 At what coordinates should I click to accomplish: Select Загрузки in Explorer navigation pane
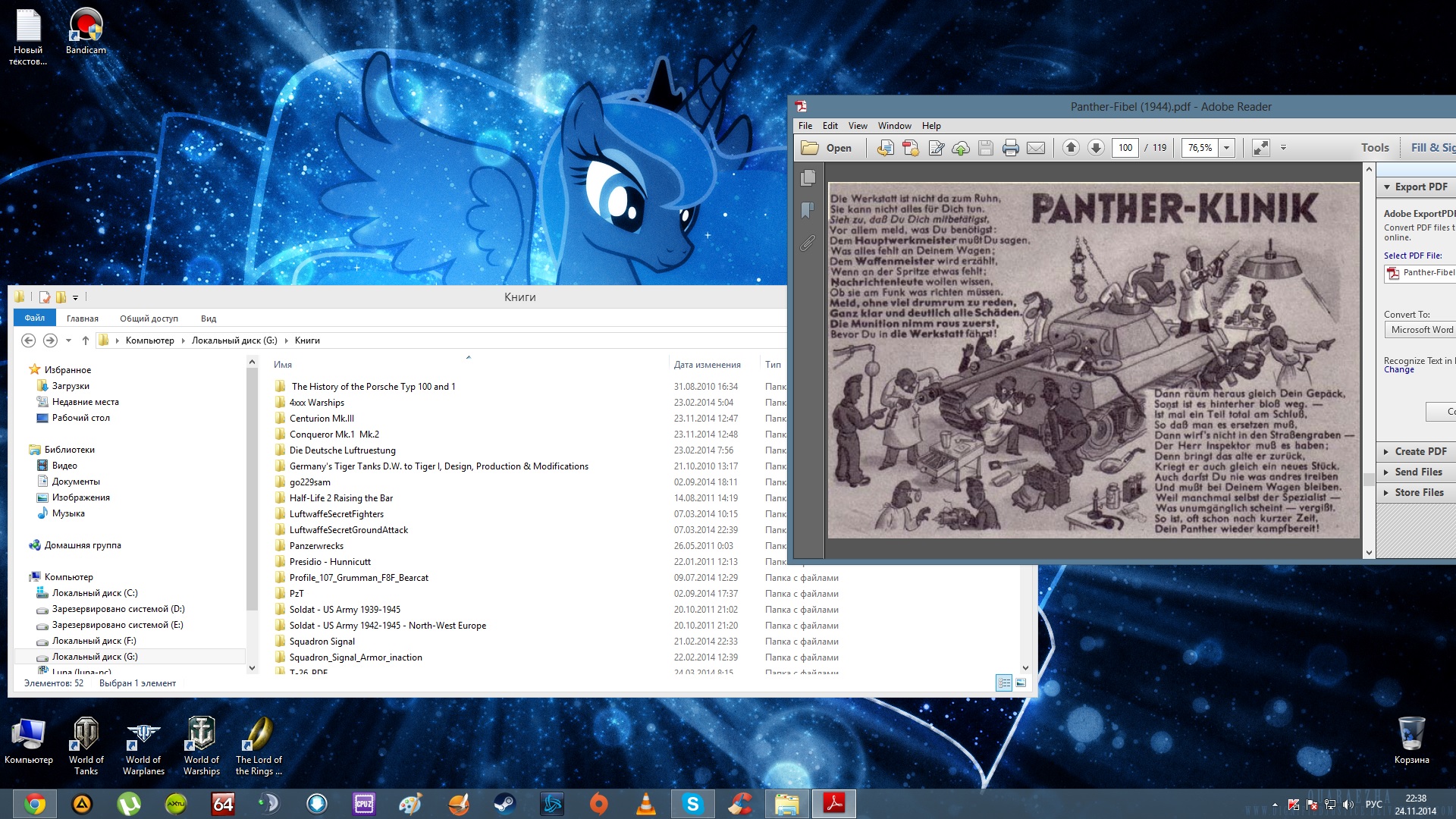71,386
